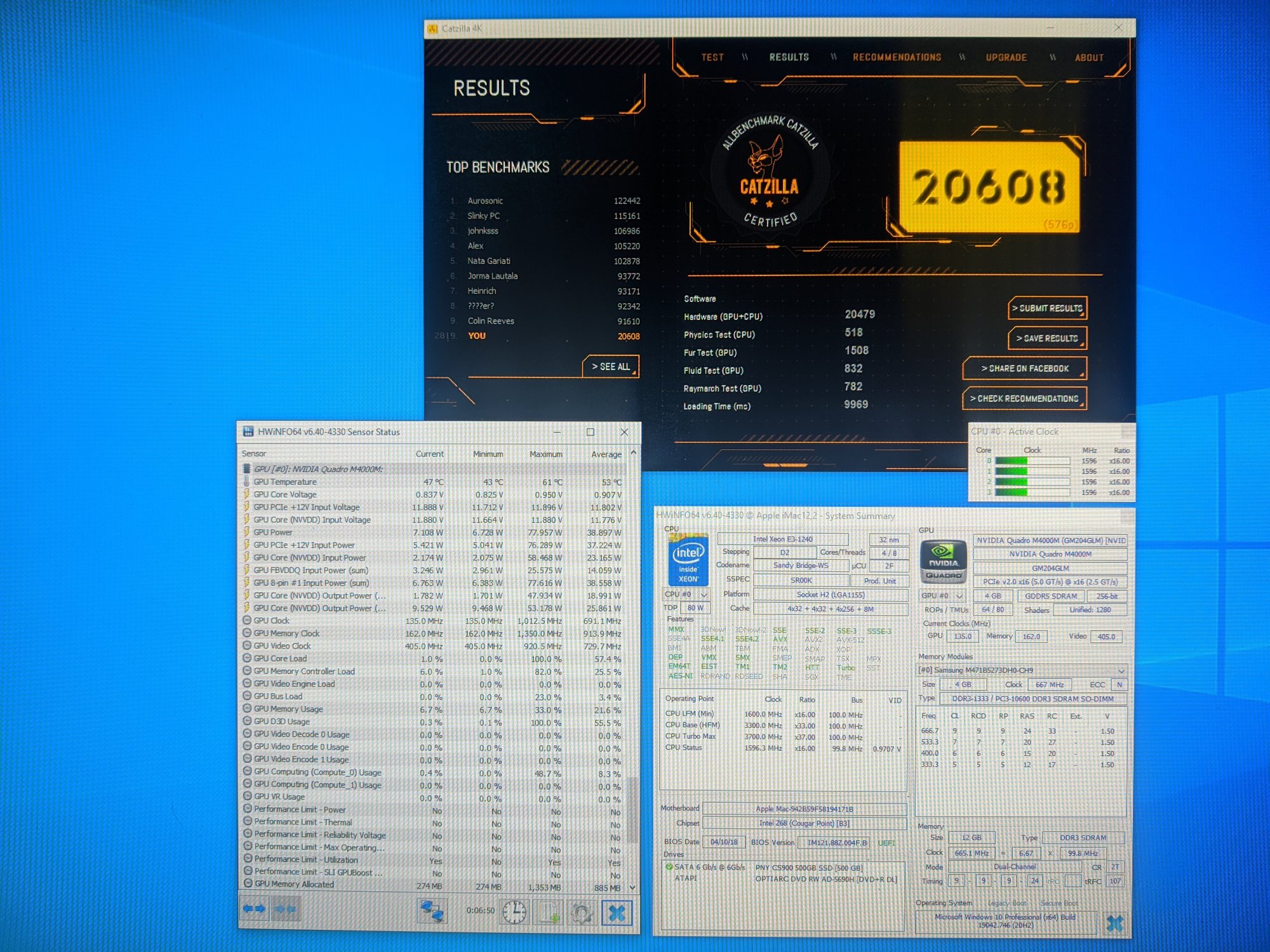Image resolution: width=1270 pixels, height=952 pixels.
Task: Click the NVIDIA Quadro logo in System Summary
Action: (x=944, y=561)
